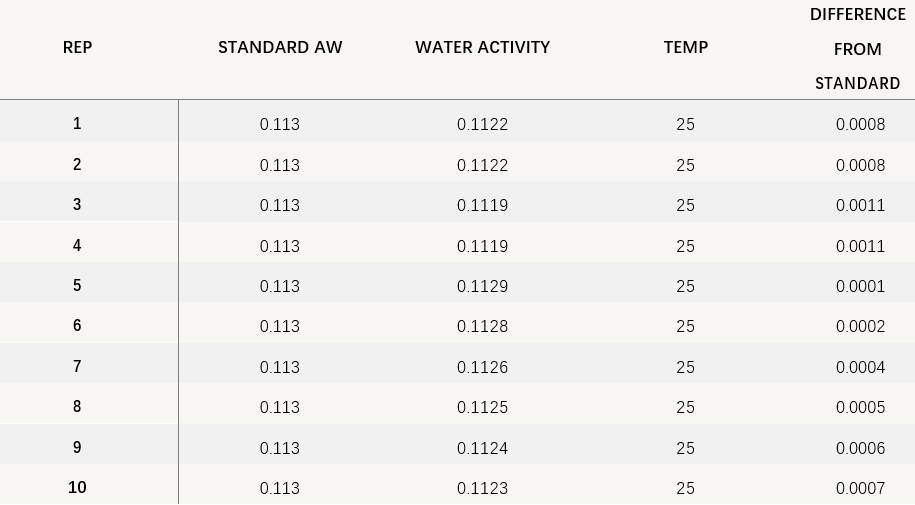Select difference value 0.0002
The image size is (915, 505).
pyautogui.click(x=860, y=326)
